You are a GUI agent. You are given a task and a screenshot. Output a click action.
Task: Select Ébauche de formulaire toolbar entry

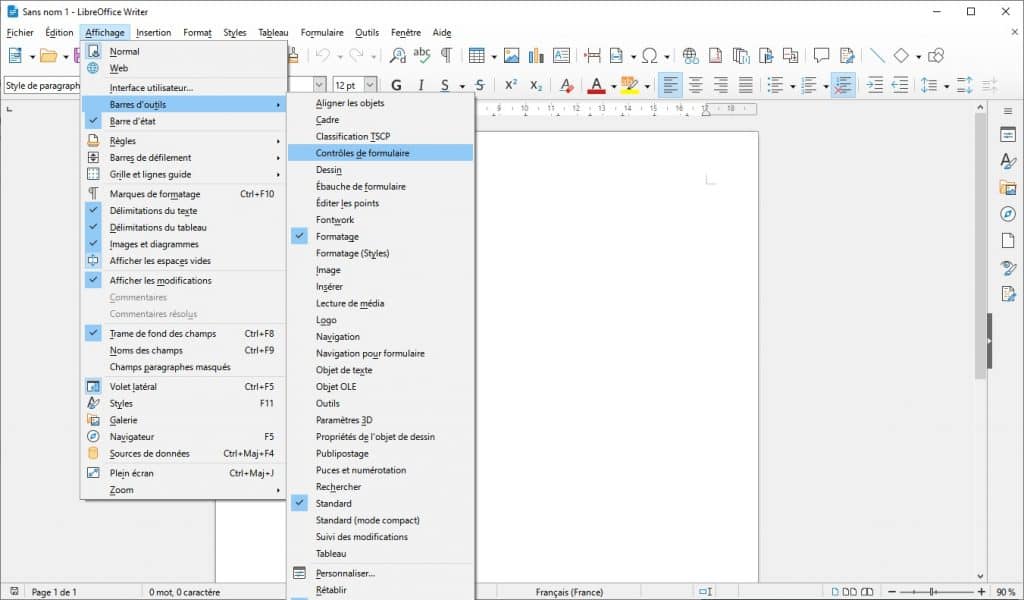pos(381,186)
